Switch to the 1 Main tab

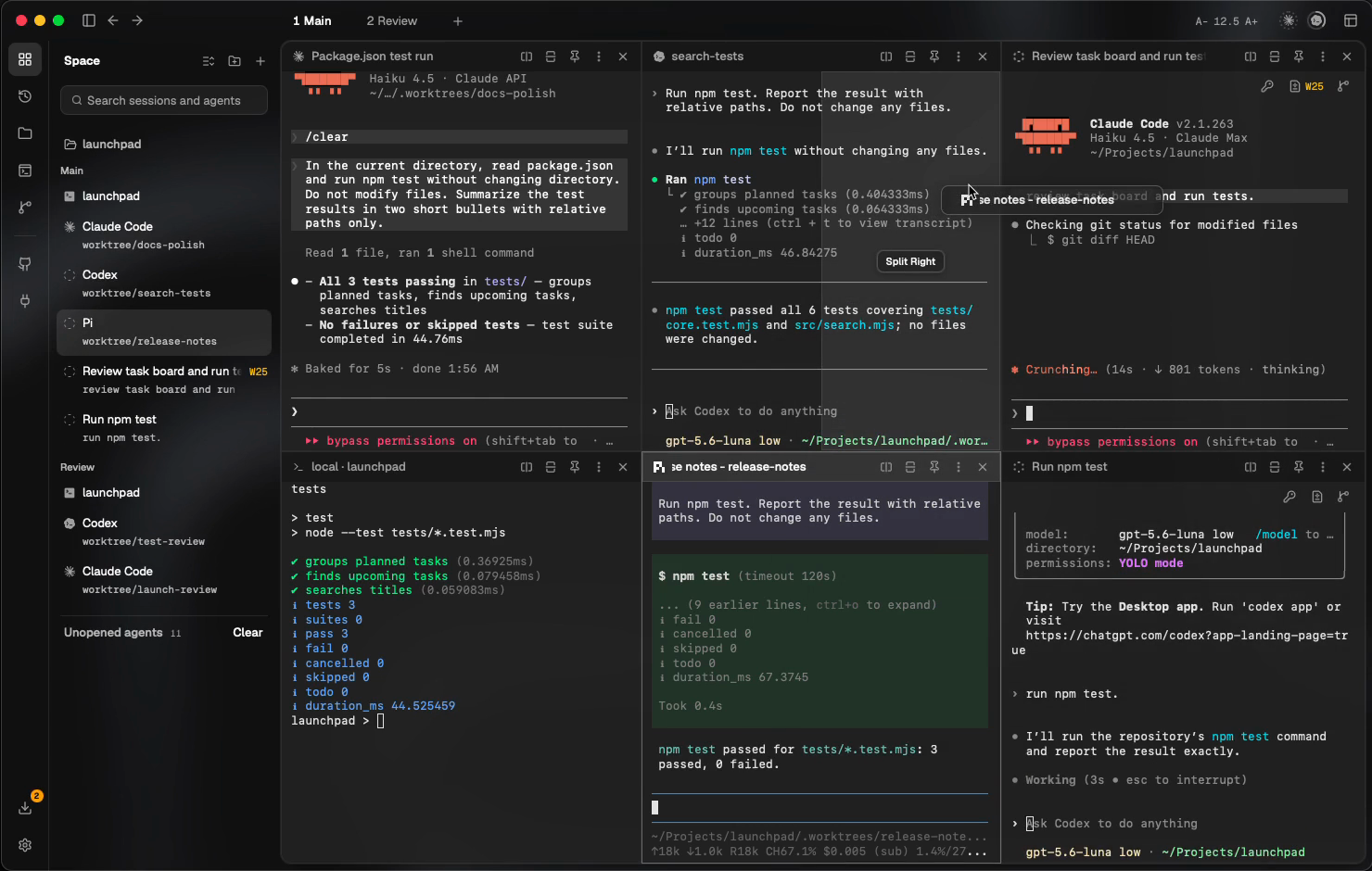click(312, 20)
